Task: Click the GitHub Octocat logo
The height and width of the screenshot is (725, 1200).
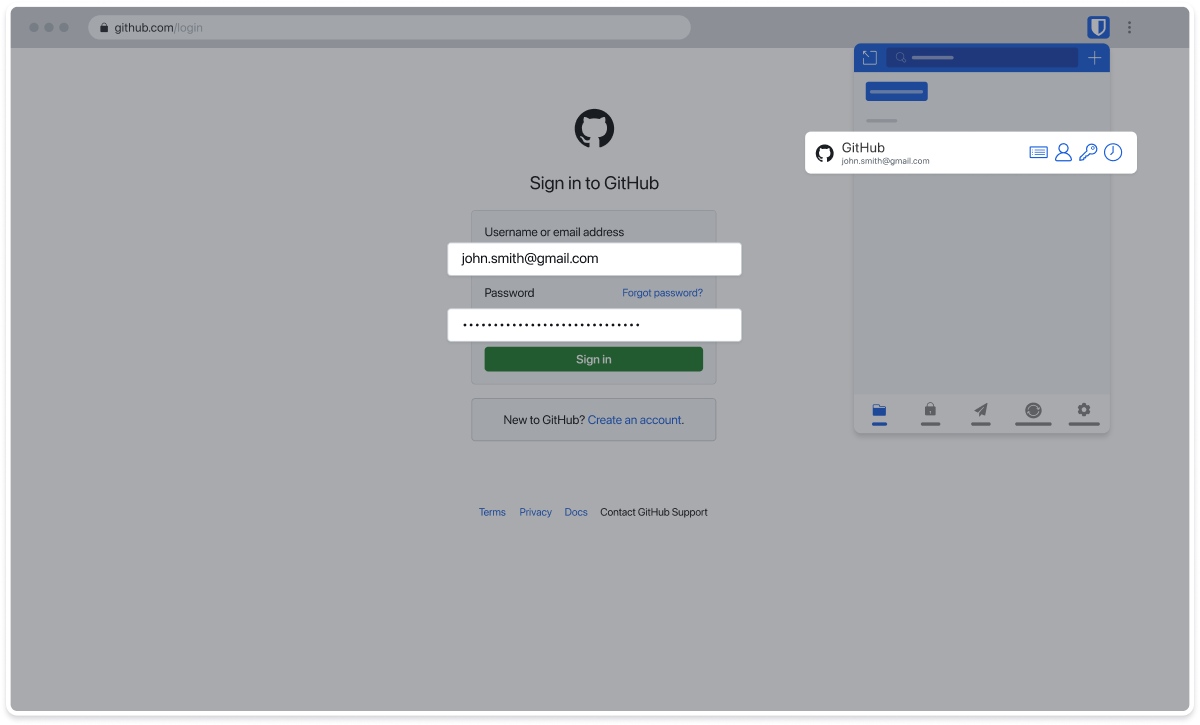Action: tap(594, 129)
